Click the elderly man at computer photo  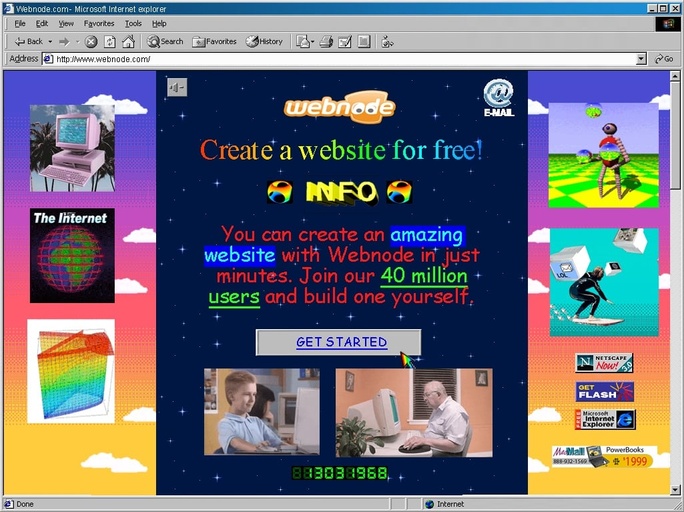[414, 413]
